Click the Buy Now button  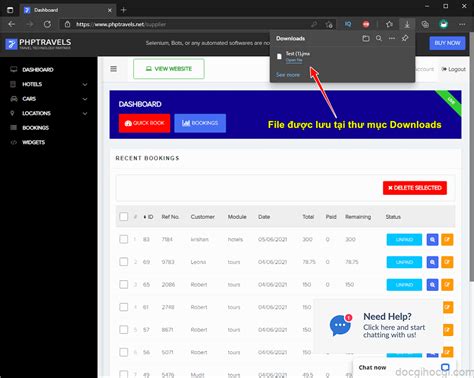tap(447, 43)
